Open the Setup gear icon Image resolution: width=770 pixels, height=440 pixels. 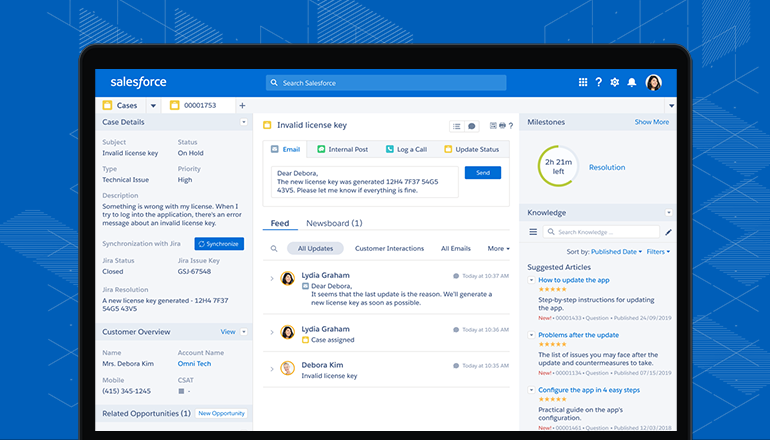[x=615, y=83]
